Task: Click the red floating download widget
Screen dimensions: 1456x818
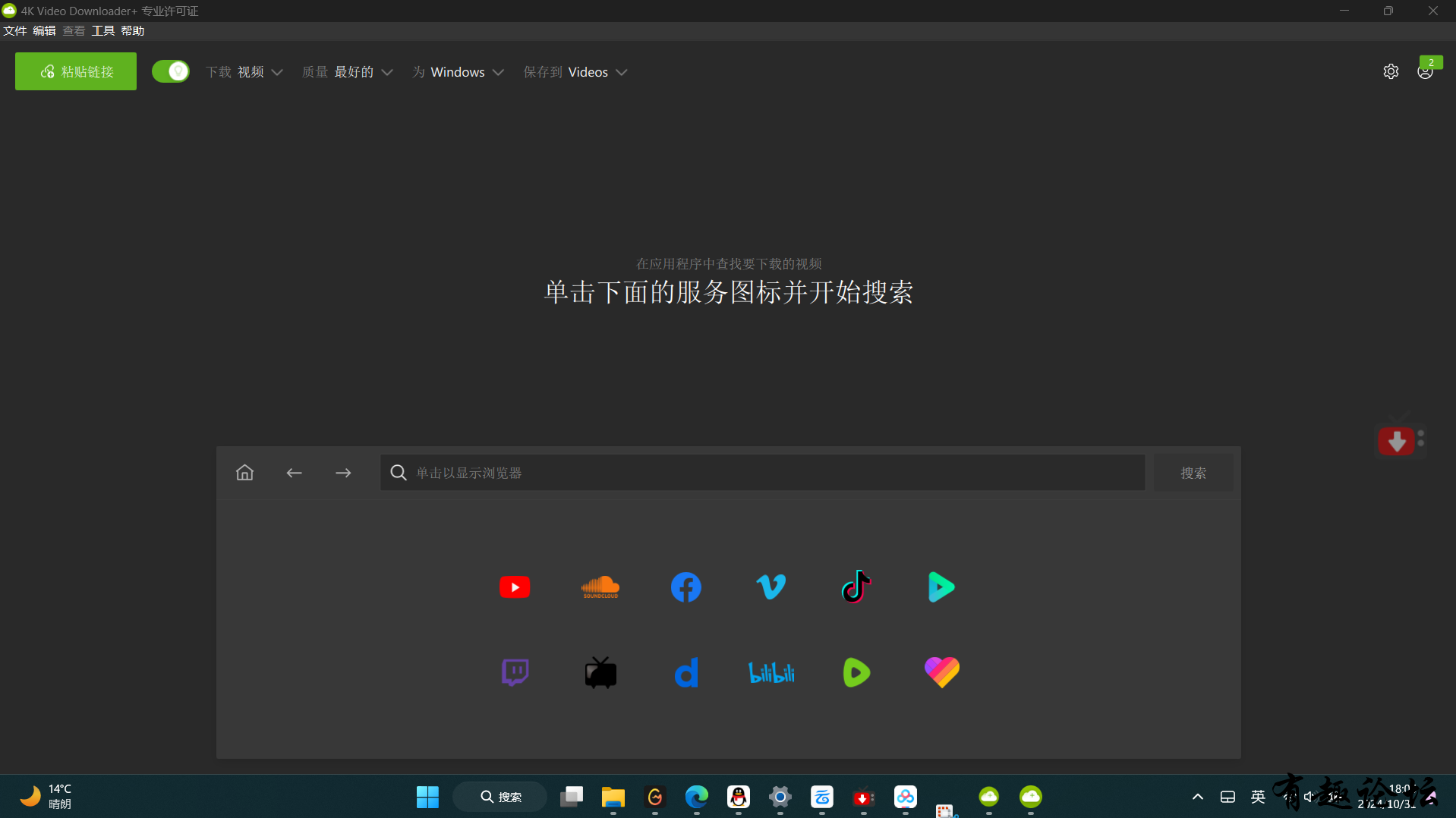Action: pyautogui.click(x=1398, y=441)
